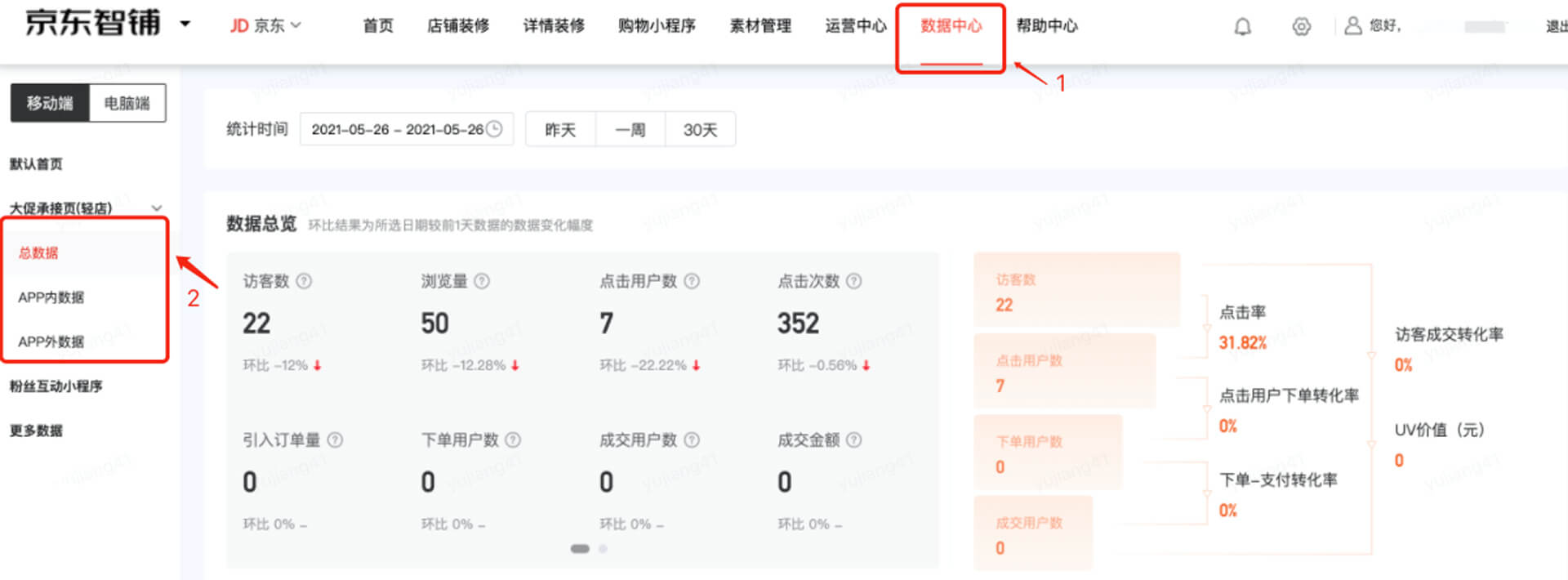Click the help icon beside 点击用户数
This screenshot has height=580, width=1568.
click(692, 281)
